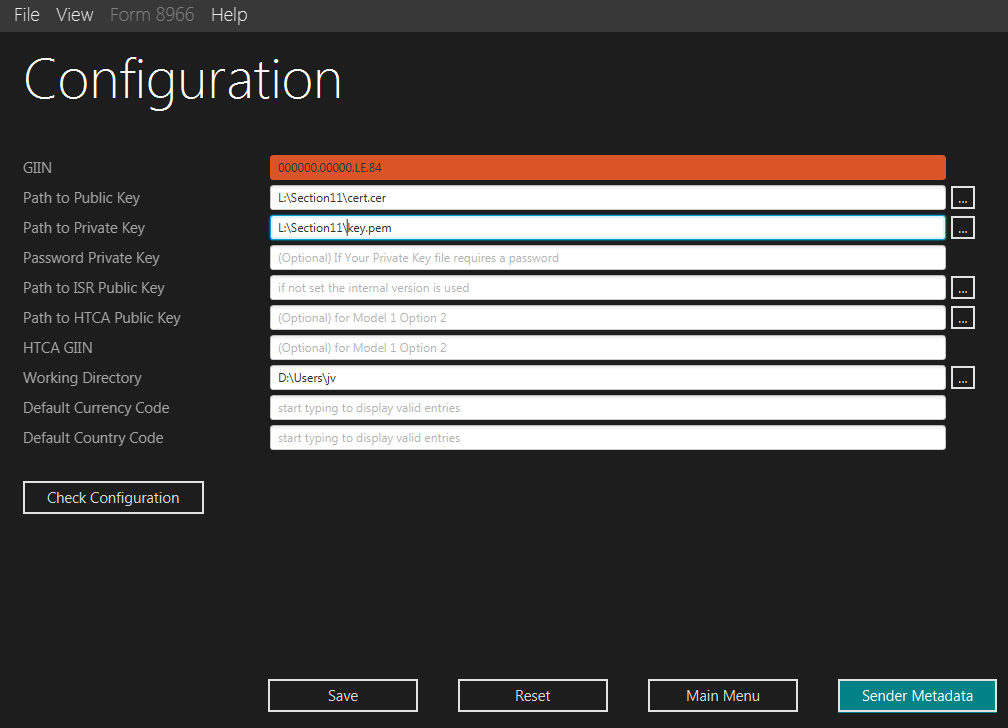
Task: Click the Path to HTCA Public Key label
Action: tap(102, 318)
